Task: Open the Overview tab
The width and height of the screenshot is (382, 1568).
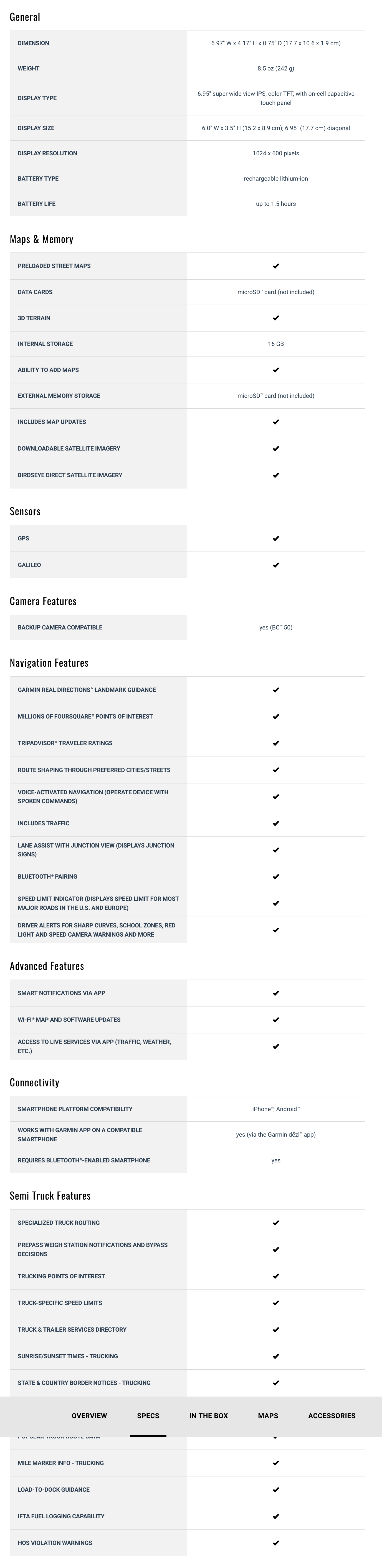Action: 89,1415
